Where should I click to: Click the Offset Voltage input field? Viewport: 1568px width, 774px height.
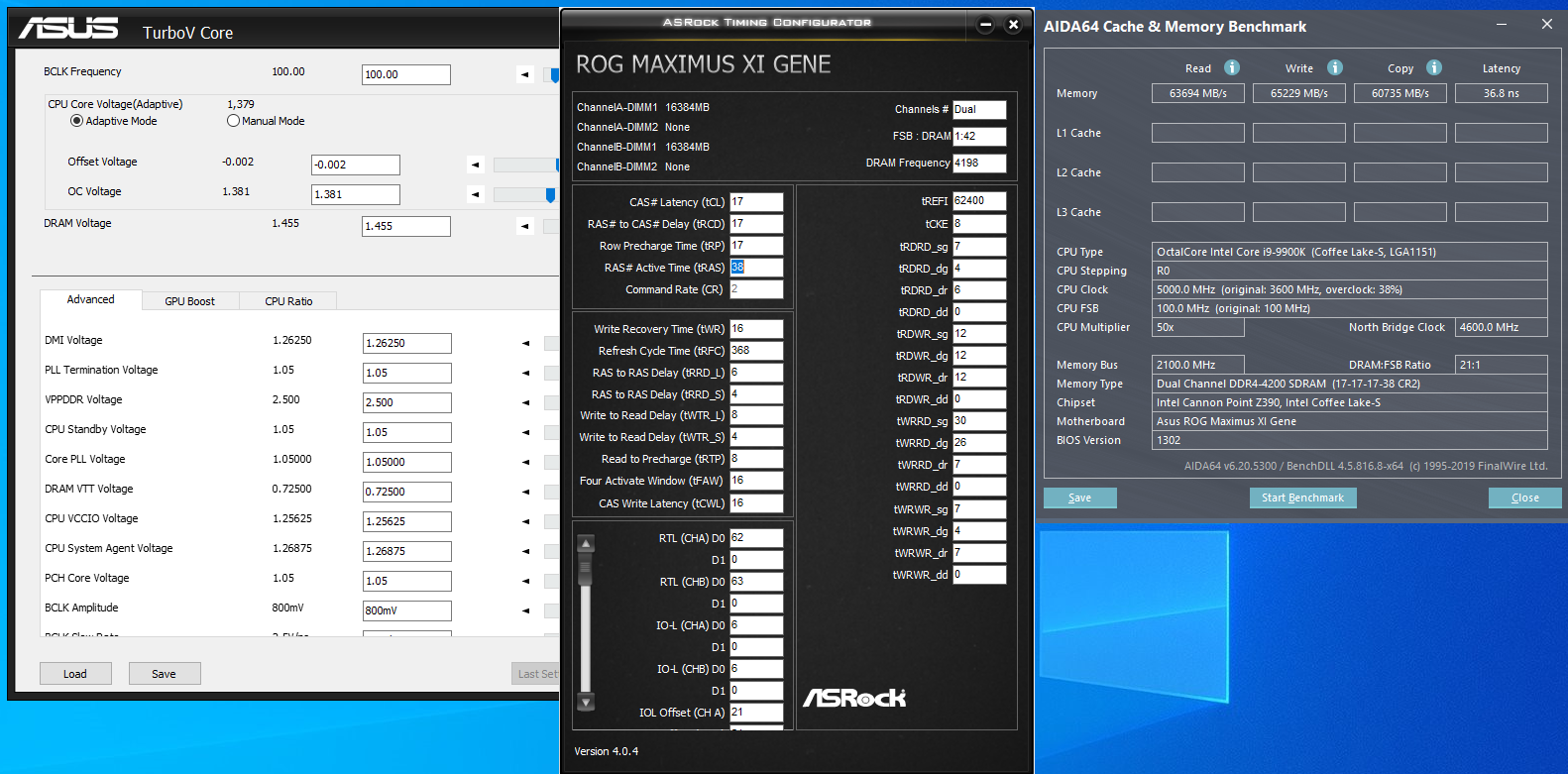click(x=356, y=165)
